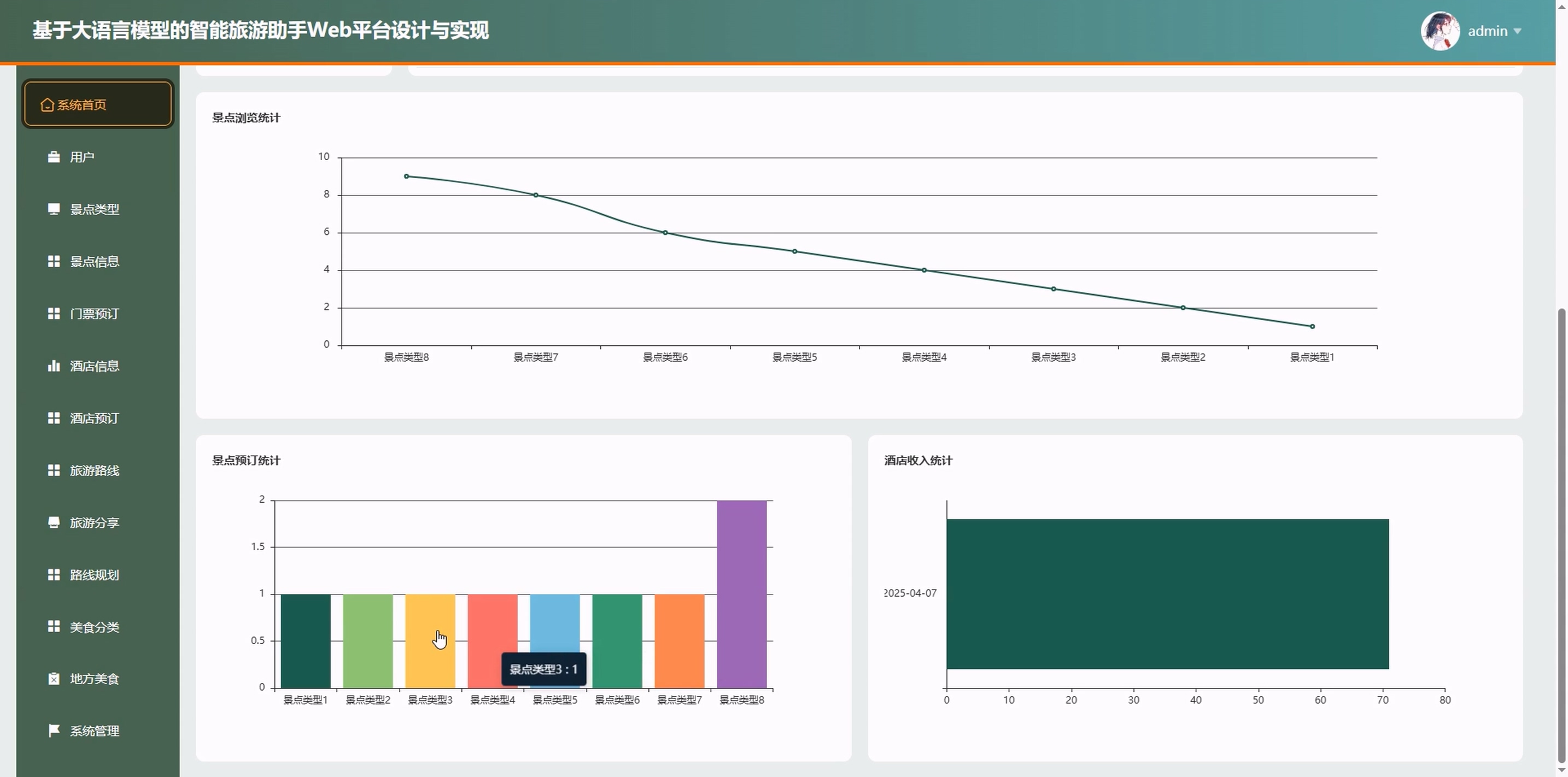The width and height of the screenshot is (1568, 777).
Task: Select the 路线规划 sidebar entry
Action: pyautogui.click(x=95, y=575)
